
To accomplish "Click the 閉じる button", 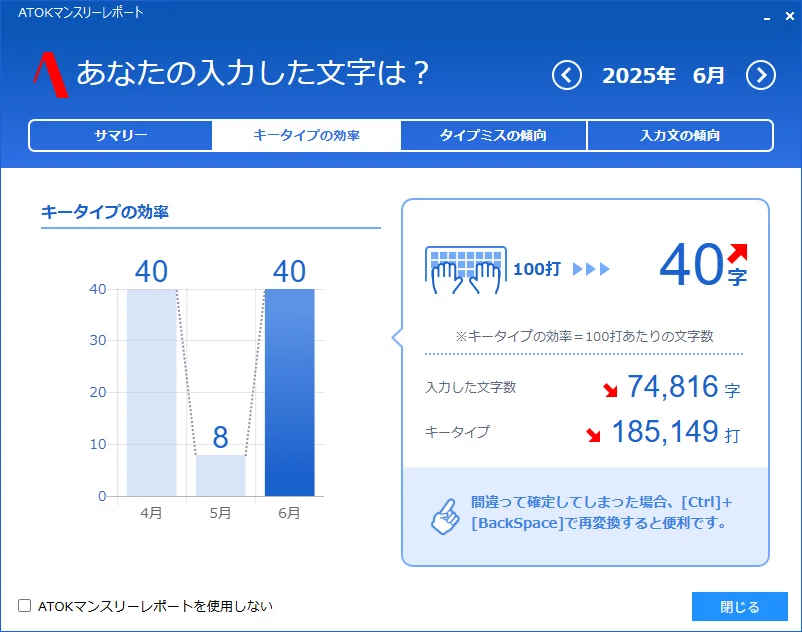I will [x=740, y=606].
